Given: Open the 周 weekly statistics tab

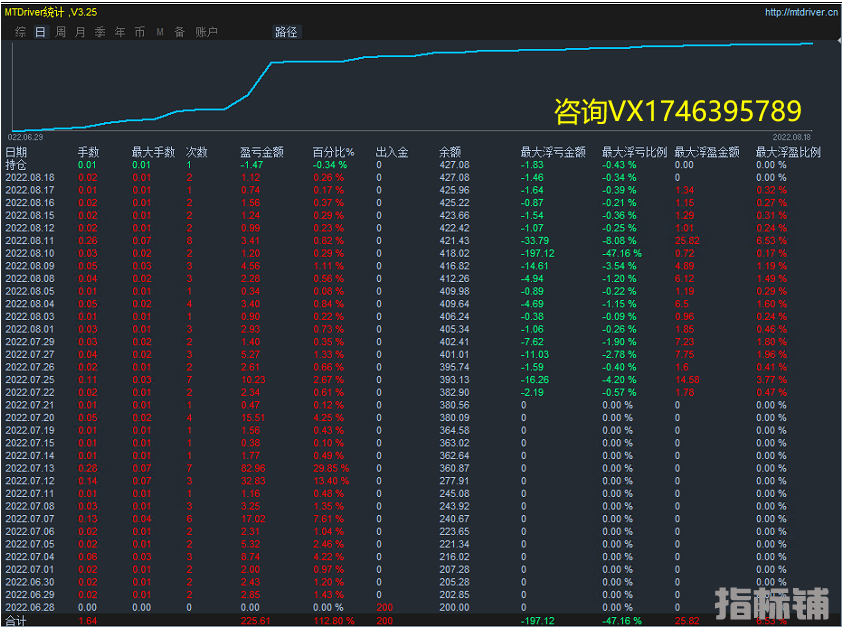Looking at the screenshot, I should click(x=60, y=32).
